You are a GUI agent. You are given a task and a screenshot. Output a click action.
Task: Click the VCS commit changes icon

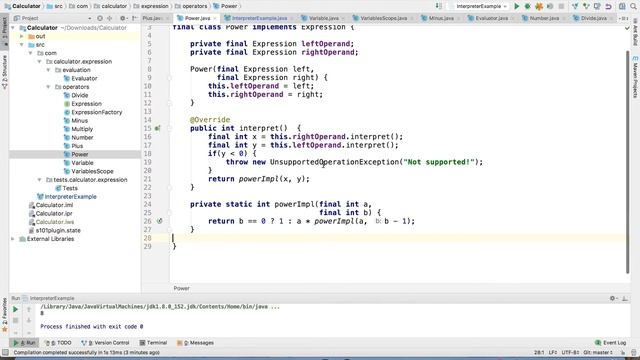586,6
